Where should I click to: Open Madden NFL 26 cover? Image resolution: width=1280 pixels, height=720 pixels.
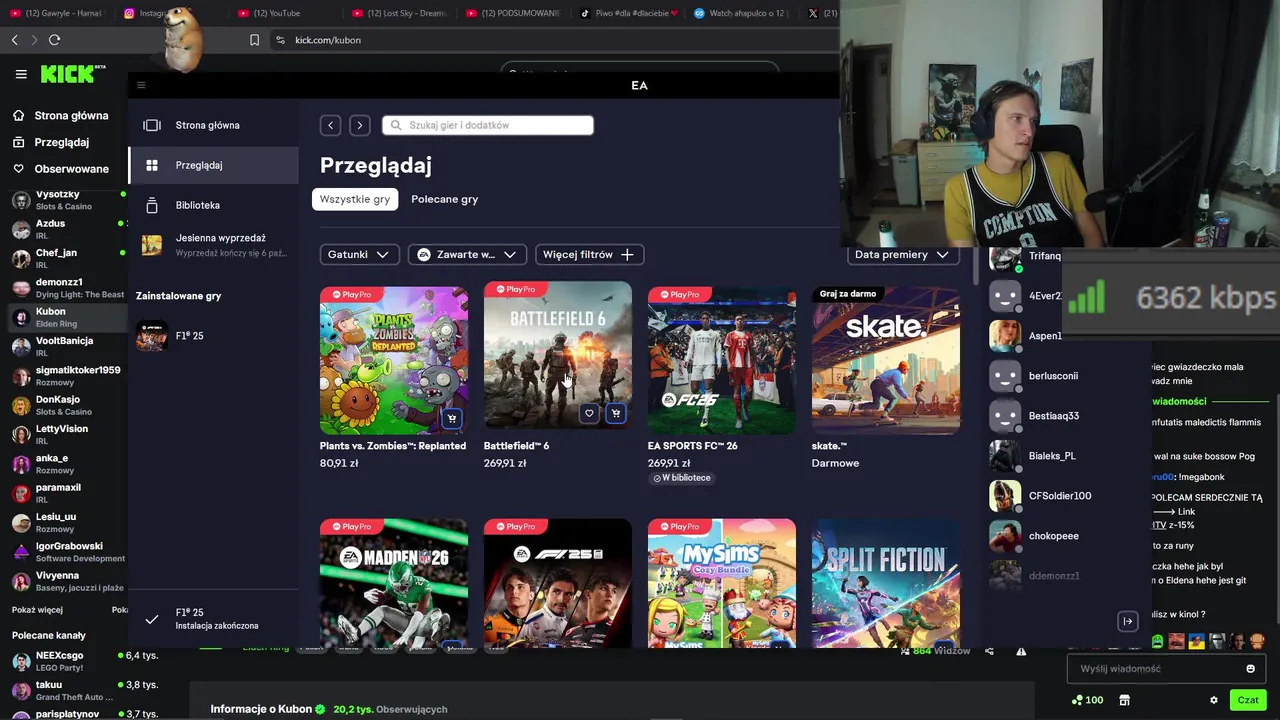coord(393,583)
